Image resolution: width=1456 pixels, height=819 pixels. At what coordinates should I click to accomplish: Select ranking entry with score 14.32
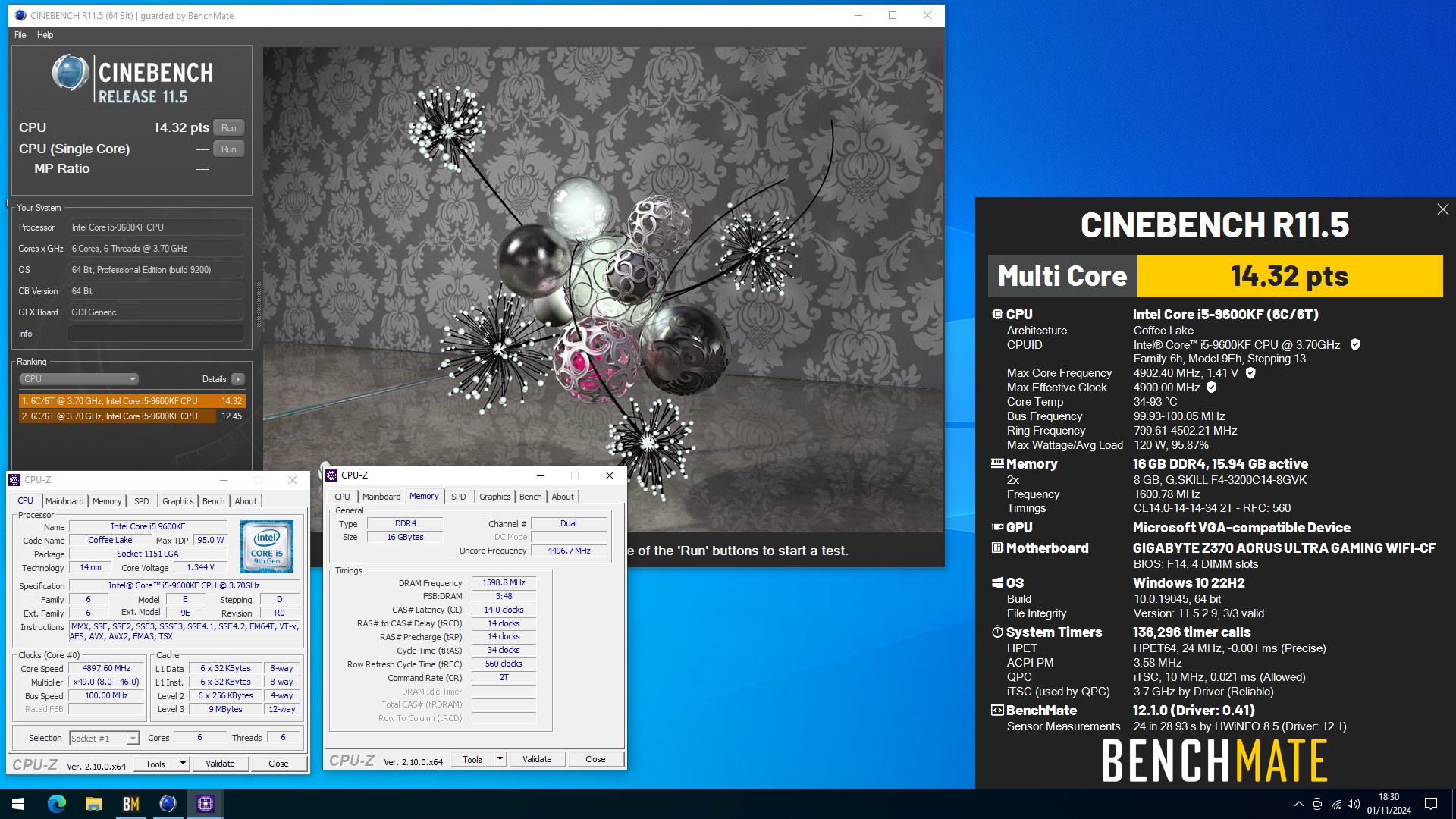pyautogui.click(x=132, y=401)
